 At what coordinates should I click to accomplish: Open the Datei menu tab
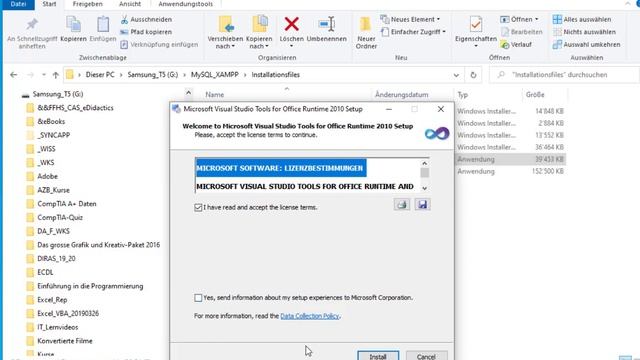point(18,4)
